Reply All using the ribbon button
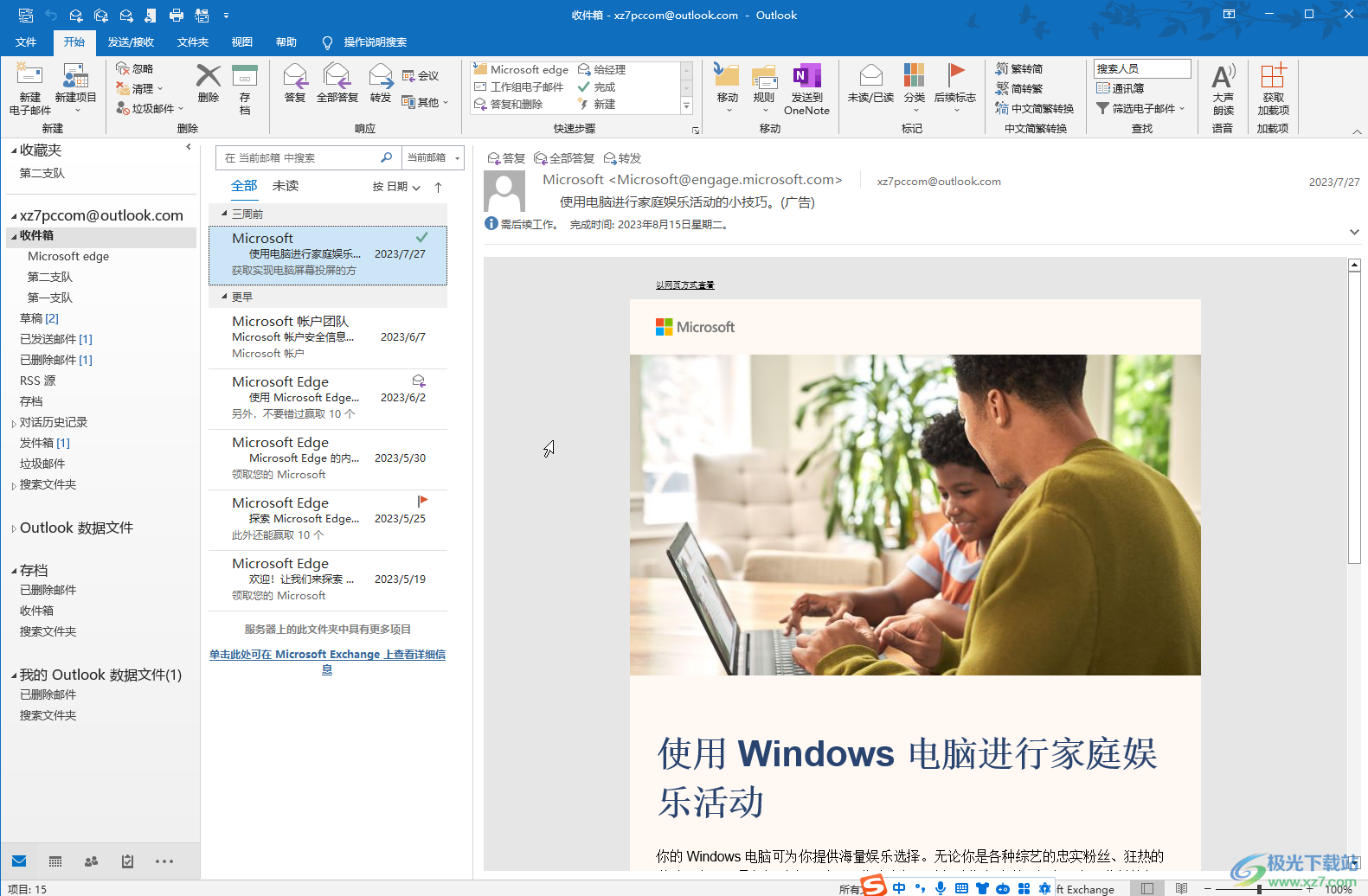 337,83
